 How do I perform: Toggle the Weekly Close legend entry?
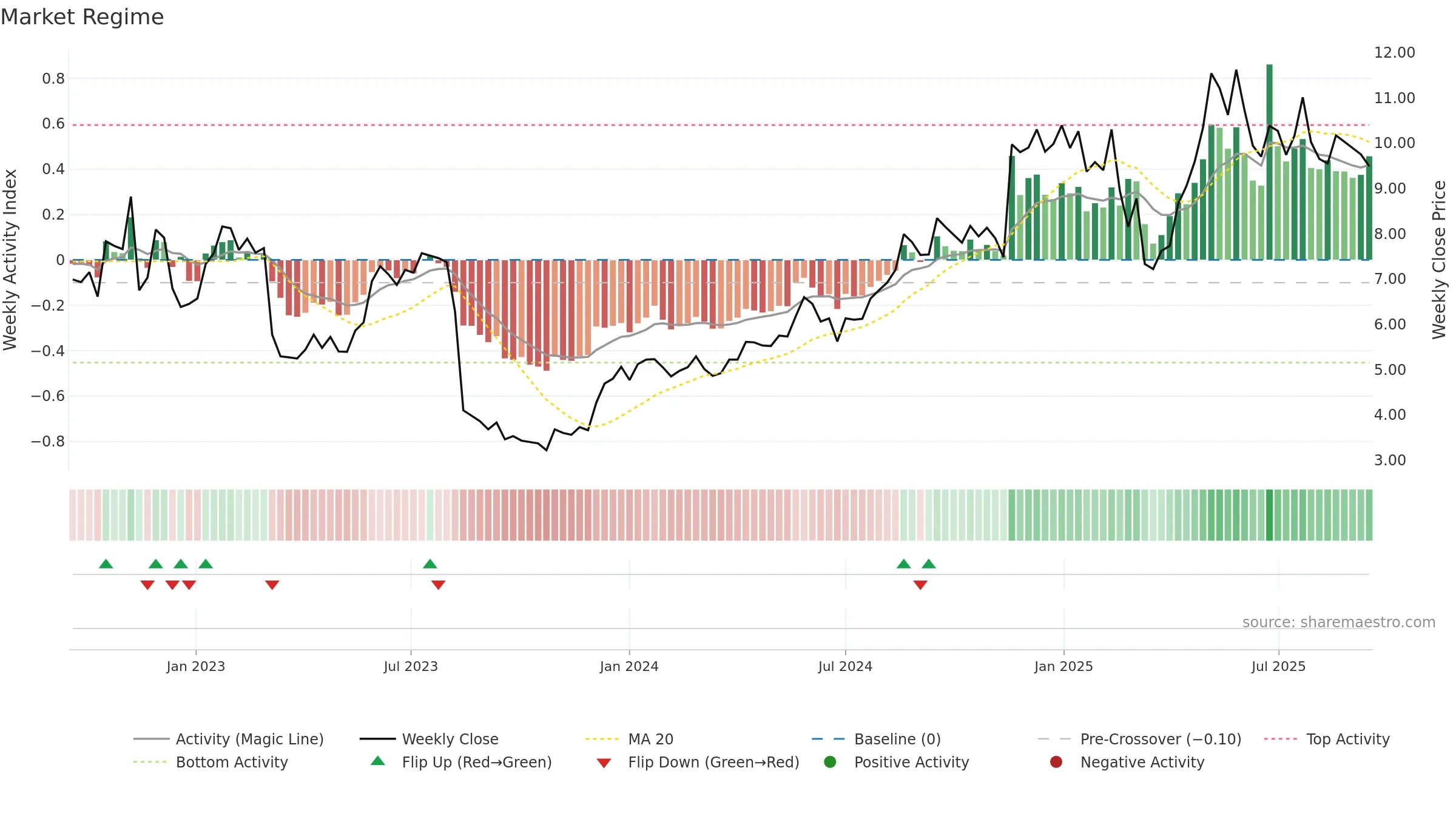(429, 739)
